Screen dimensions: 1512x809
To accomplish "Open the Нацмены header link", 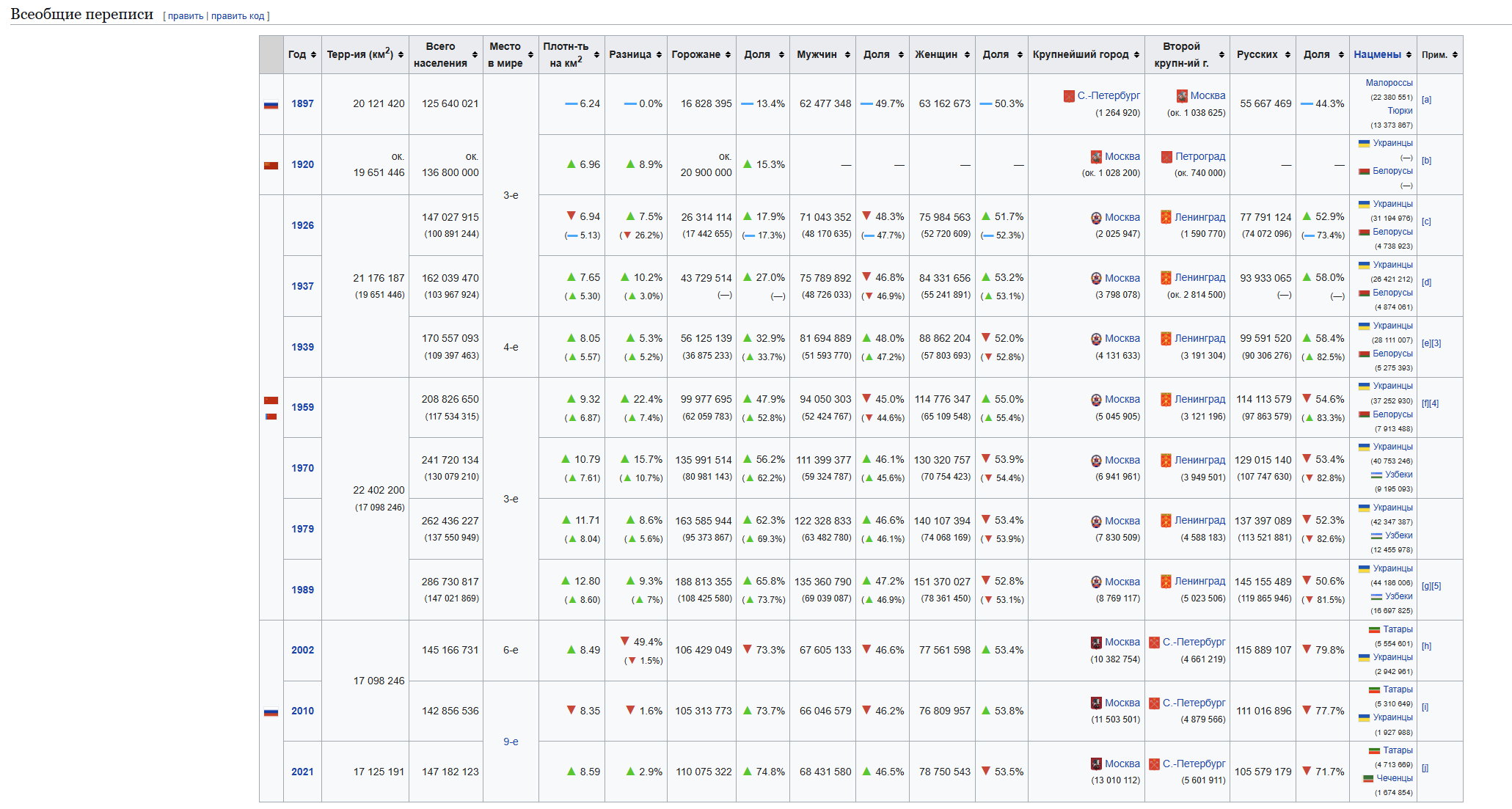I will (x=1377, y=55).
